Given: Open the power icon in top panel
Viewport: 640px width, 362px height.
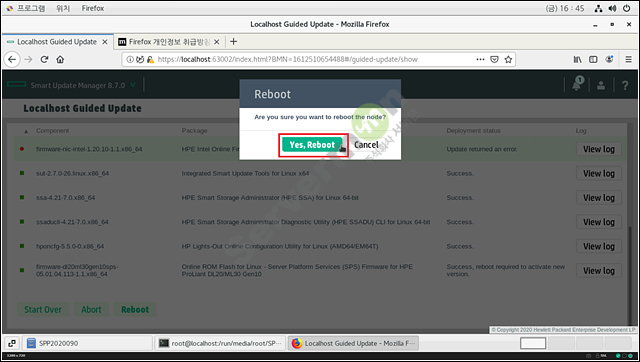Looking at the screenshot, I should click(x=627, y=8).
